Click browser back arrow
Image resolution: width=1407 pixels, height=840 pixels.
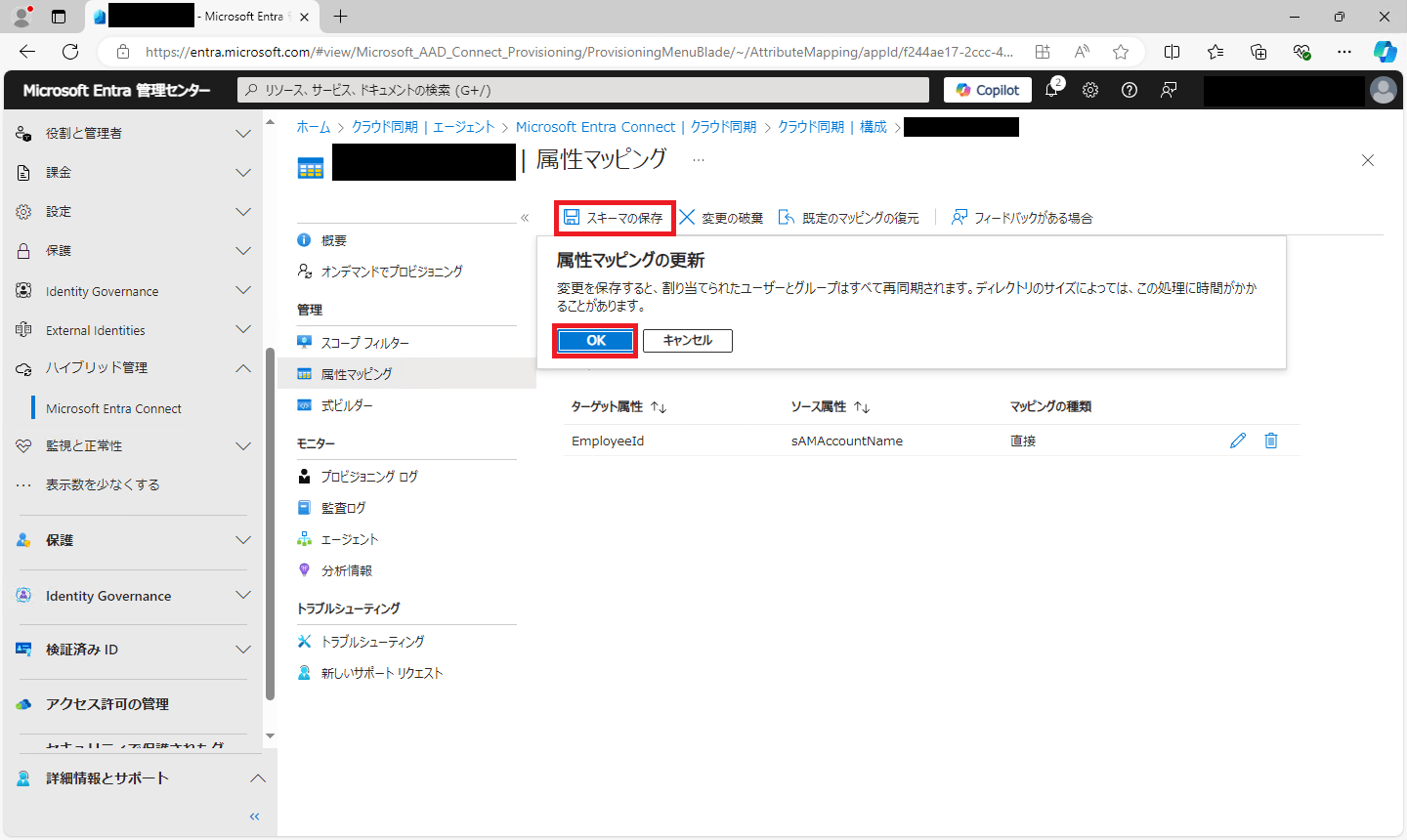pyautogui.click(x=27, y=52)
